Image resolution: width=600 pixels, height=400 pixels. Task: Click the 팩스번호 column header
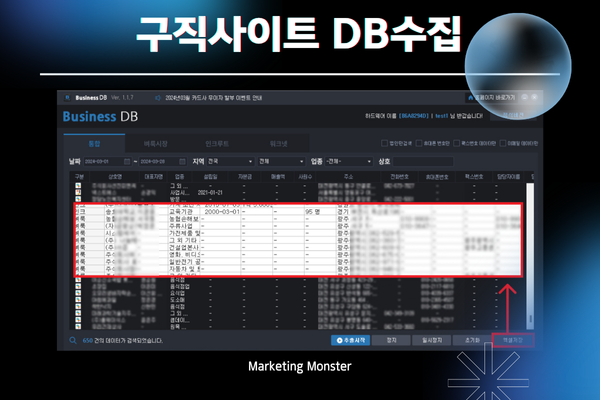coord(474,177)
